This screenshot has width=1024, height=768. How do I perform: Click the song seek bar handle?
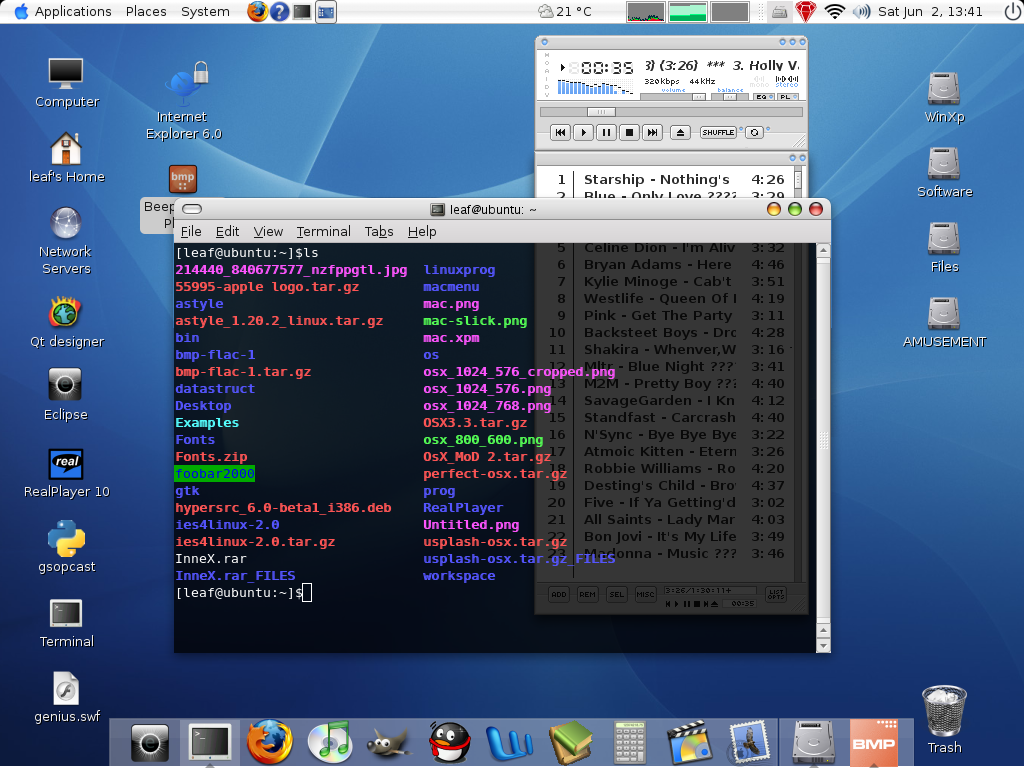[601, 112]
